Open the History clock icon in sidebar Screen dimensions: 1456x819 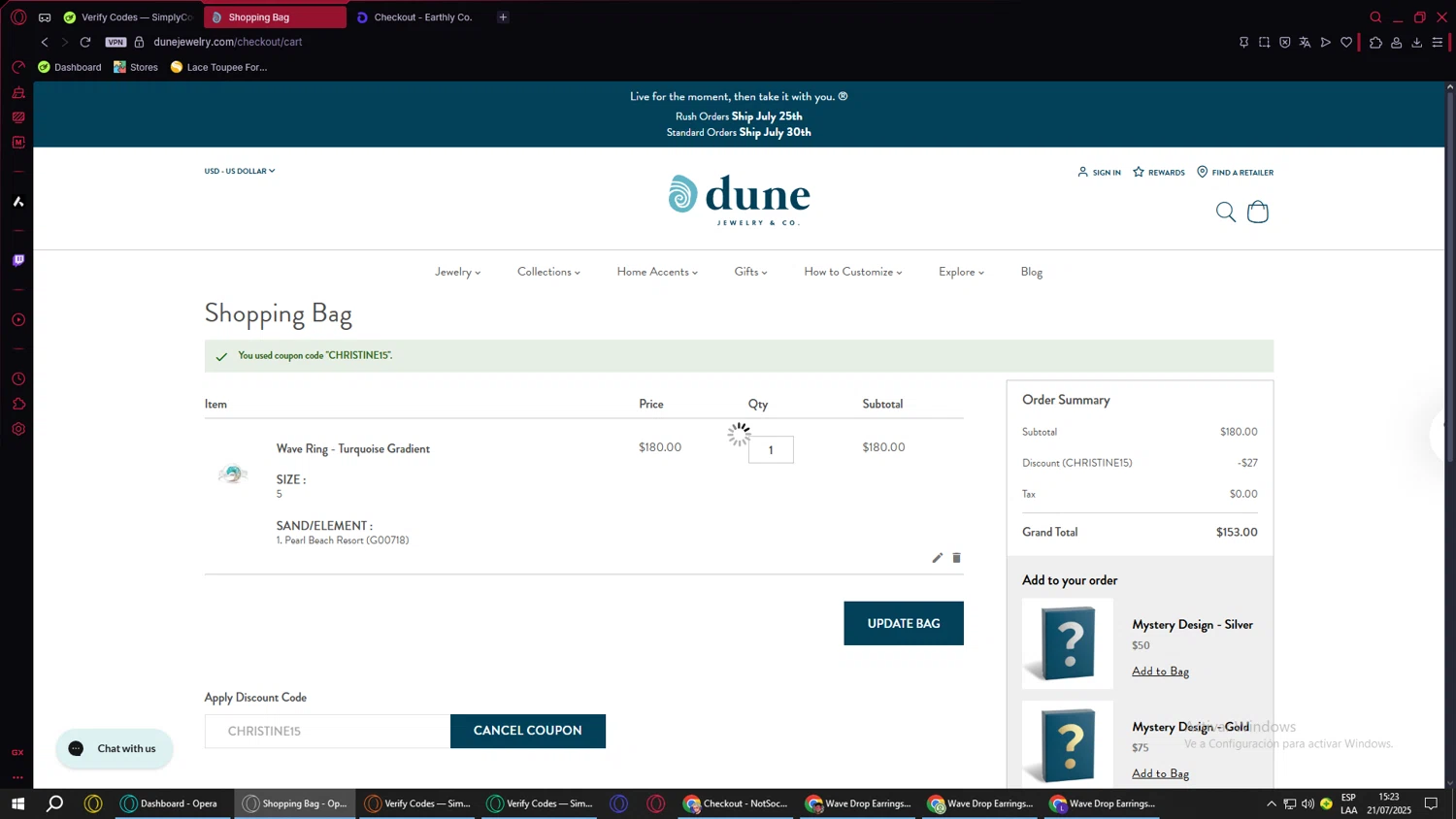(18, 378)
